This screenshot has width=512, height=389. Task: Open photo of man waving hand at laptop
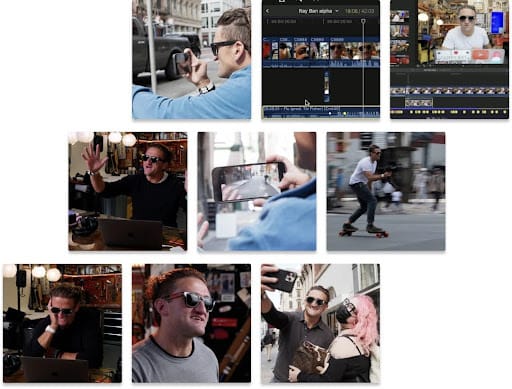pyautogui.click(x=128, y=191)
